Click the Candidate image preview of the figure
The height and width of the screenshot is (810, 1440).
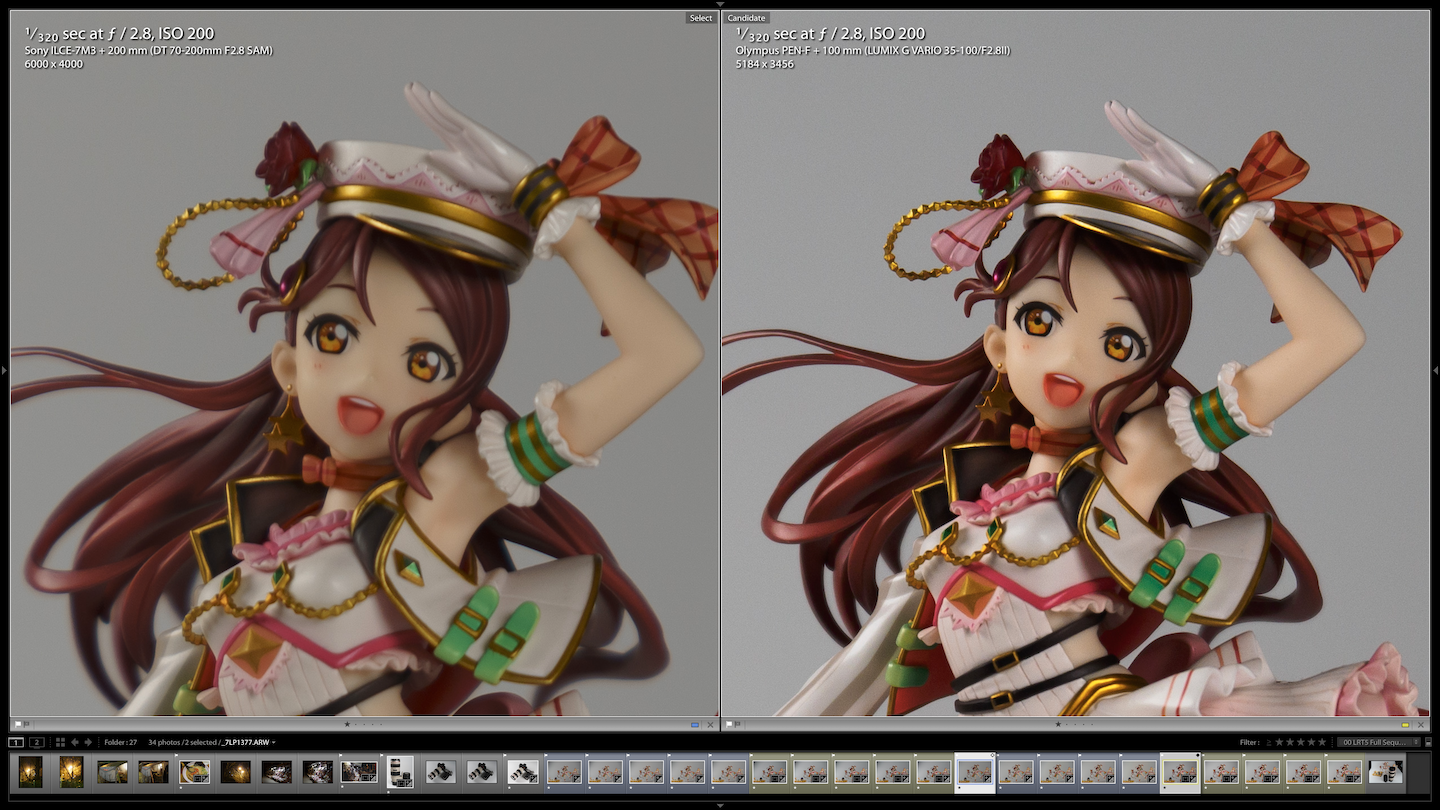1076,364
